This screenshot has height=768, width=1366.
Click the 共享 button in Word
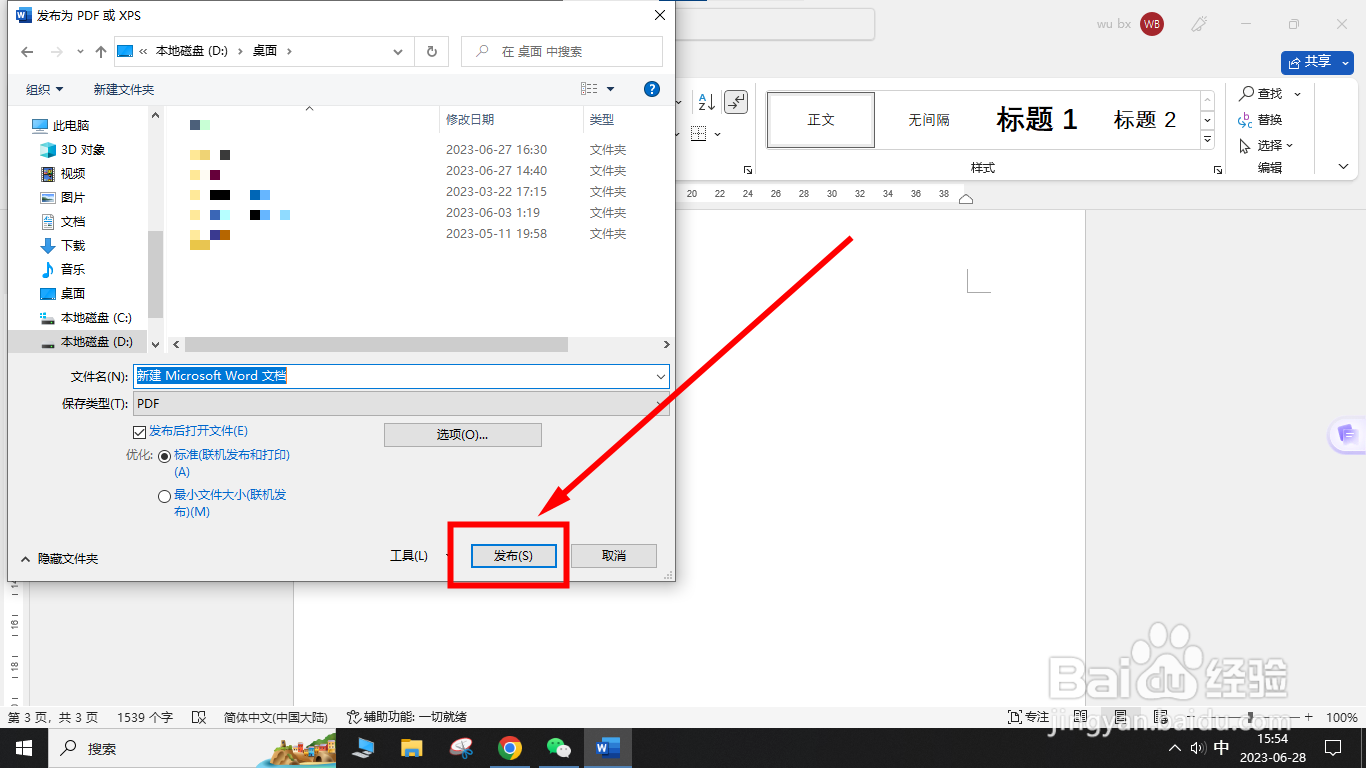(x=1308, y=62)
